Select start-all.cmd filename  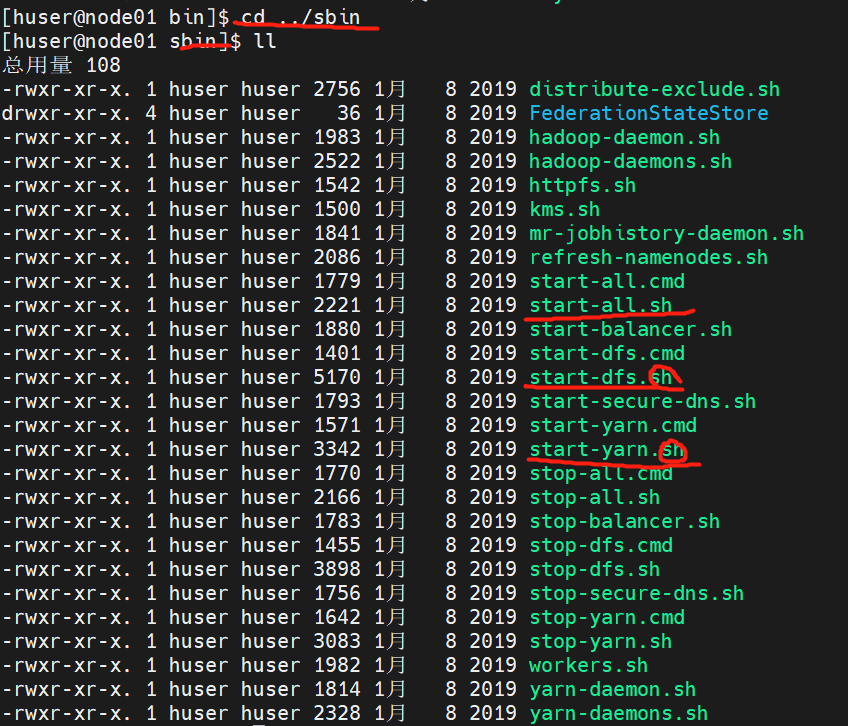(607, 281)
